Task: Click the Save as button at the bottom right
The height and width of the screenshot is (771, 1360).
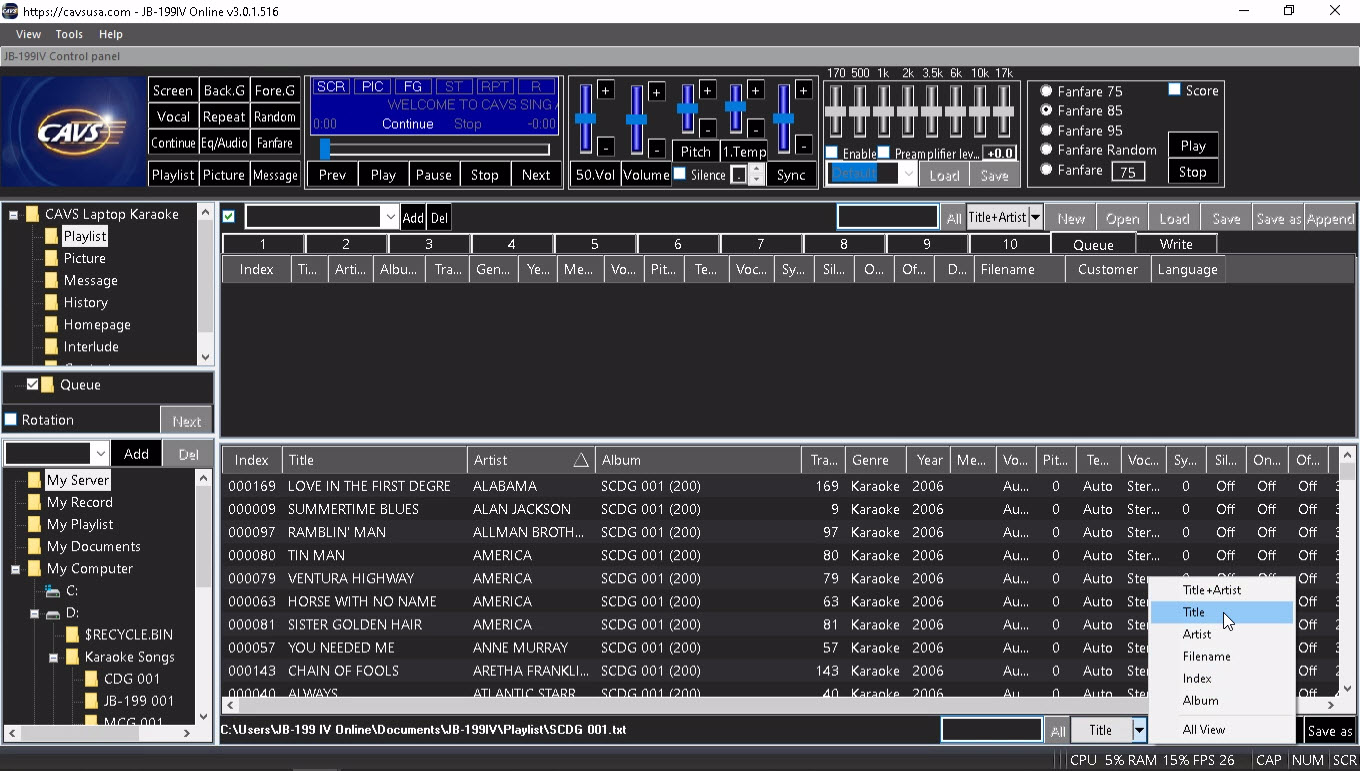Action: point(1329,731)
